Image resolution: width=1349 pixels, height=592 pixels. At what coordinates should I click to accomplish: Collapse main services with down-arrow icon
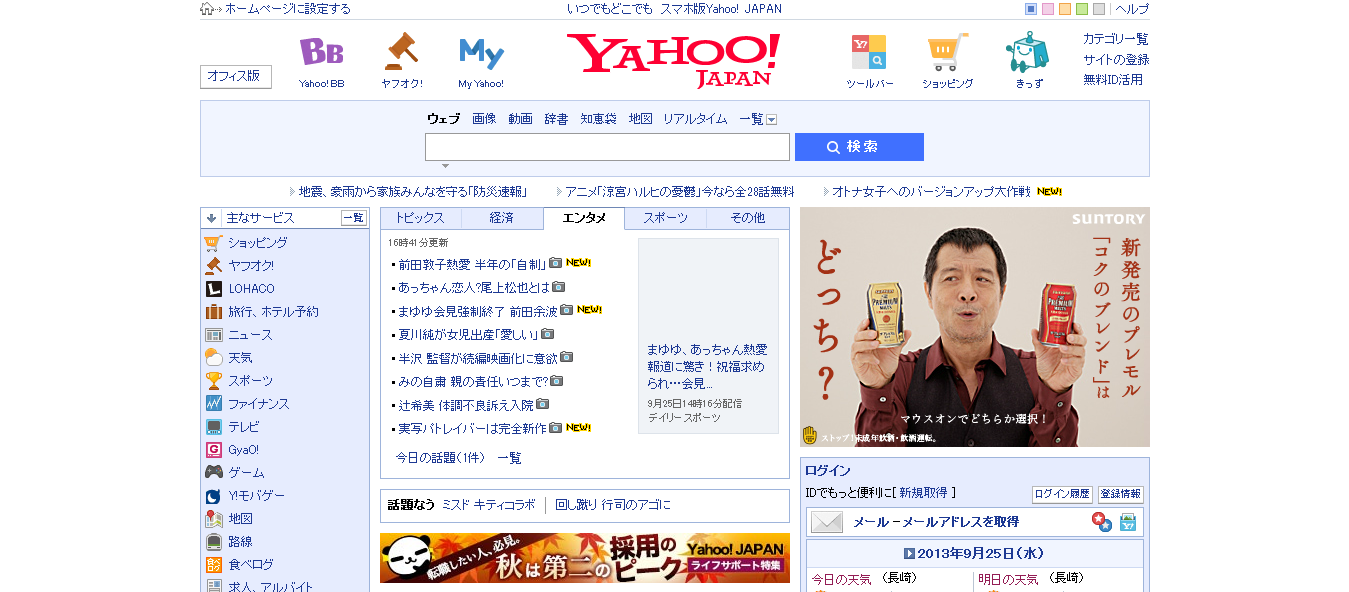point(211,217)
